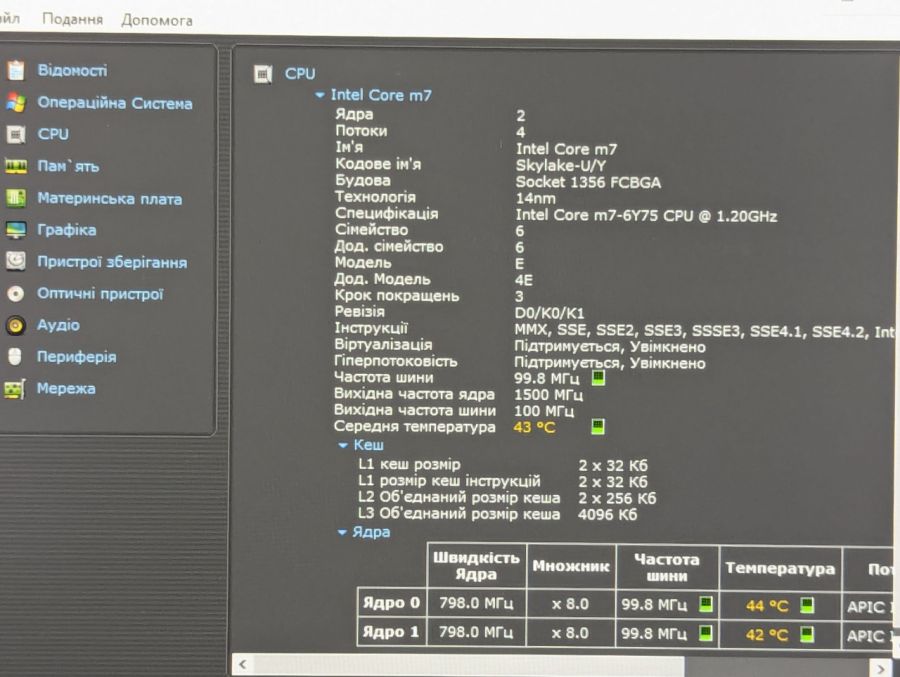
Task: Click the Периферія mouse icon
Action: coord(15,357)
